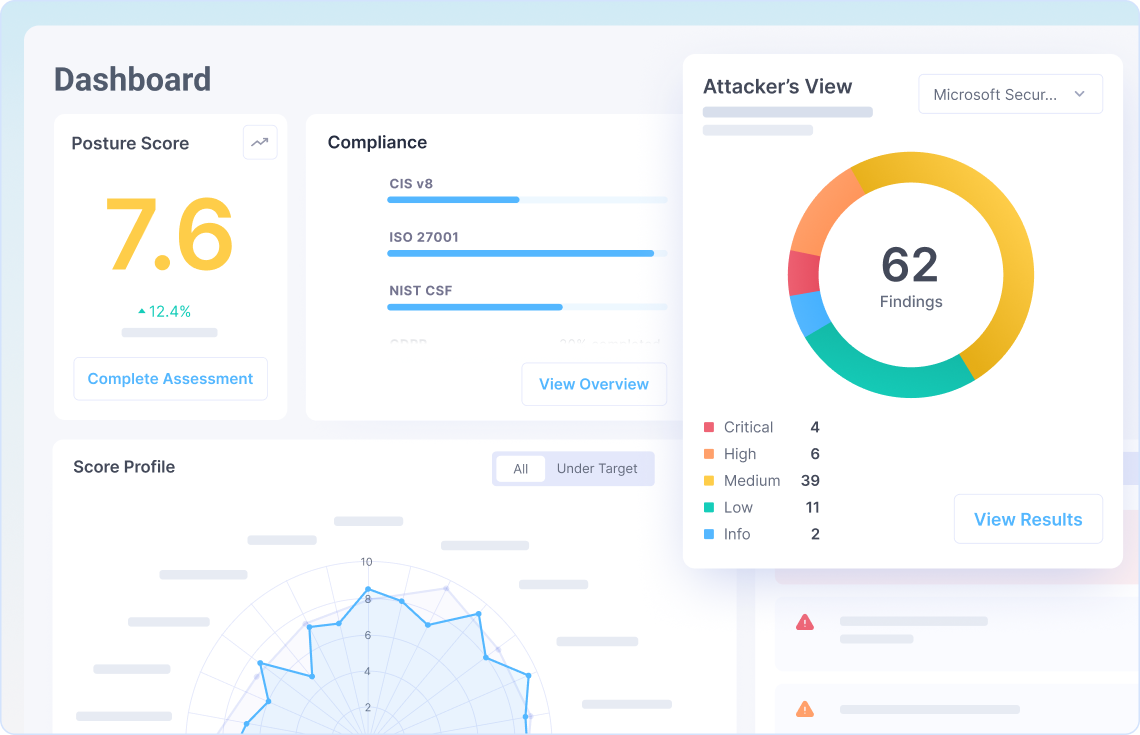
Task: Click the green up-arrow next to 12.4%
Action: click(x=141, y=312)
